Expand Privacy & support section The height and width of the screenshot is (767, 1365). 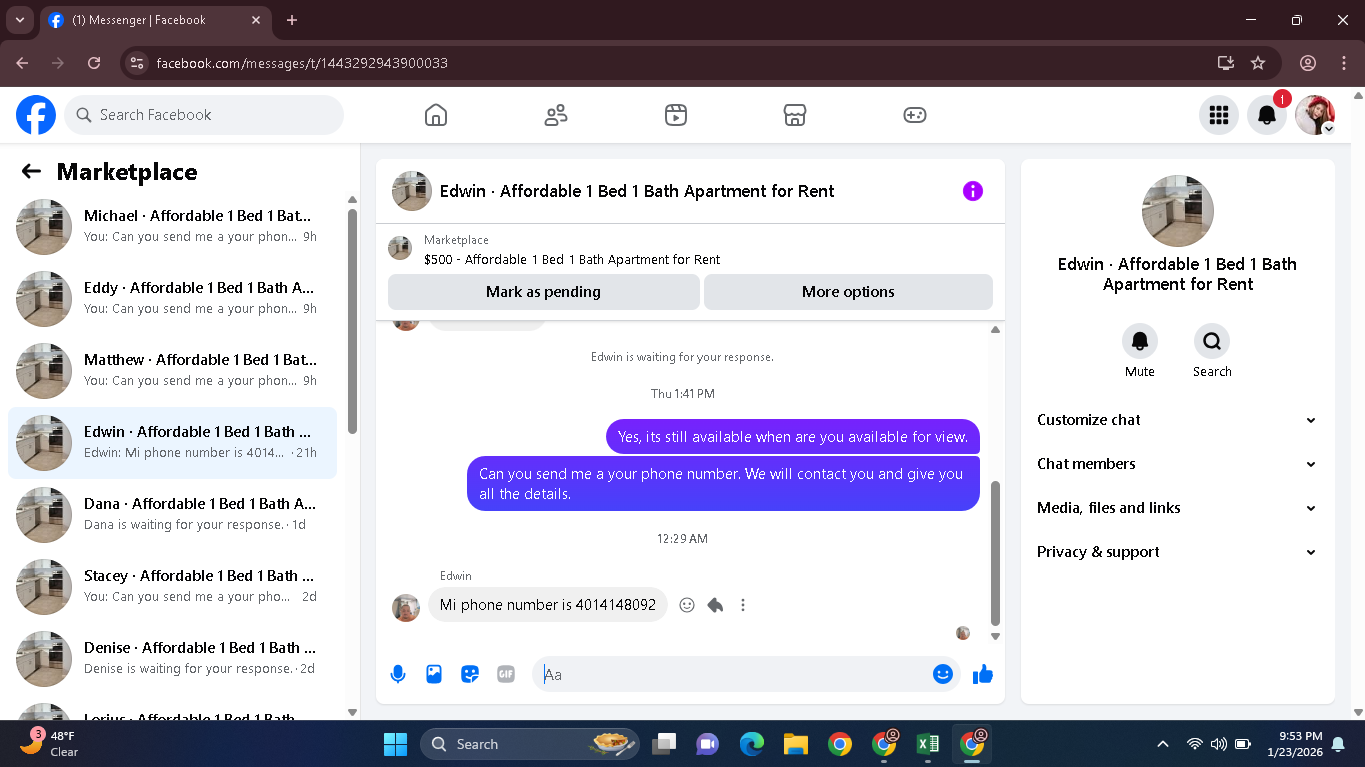coord(1177,552)
